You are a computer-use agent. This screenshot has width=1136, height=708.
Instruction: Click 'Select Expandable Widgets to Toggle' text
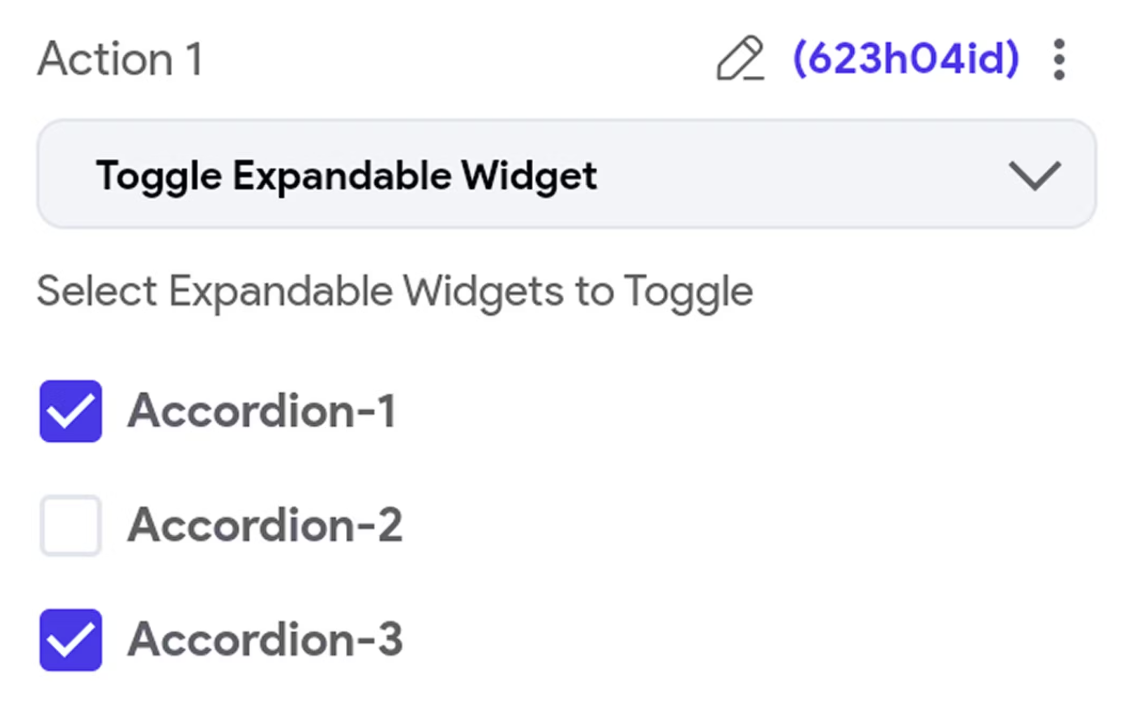[x=395, y=292]
